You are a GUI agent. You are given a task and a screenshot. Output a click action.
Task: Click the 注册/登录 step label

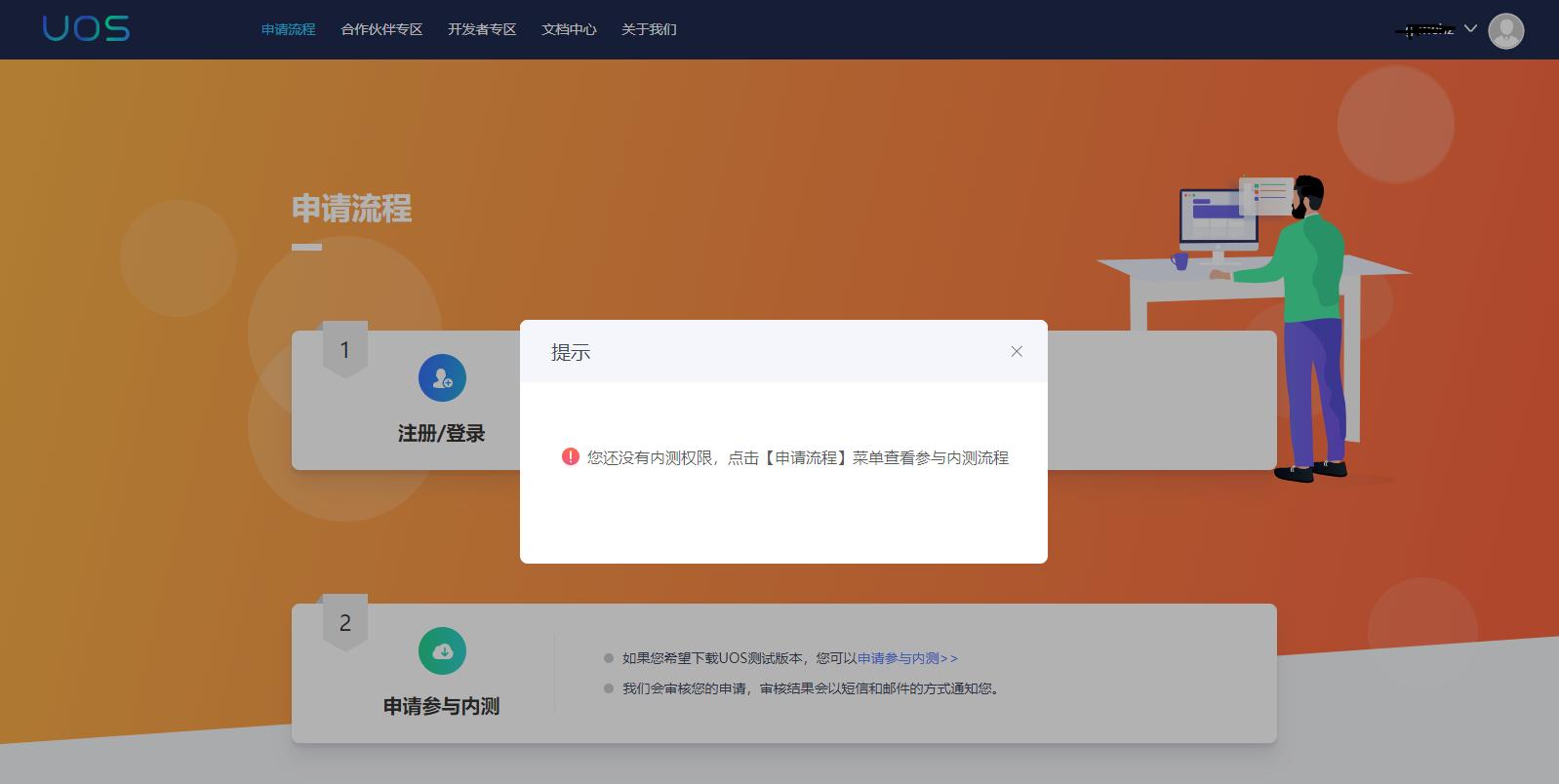[442, 433]
